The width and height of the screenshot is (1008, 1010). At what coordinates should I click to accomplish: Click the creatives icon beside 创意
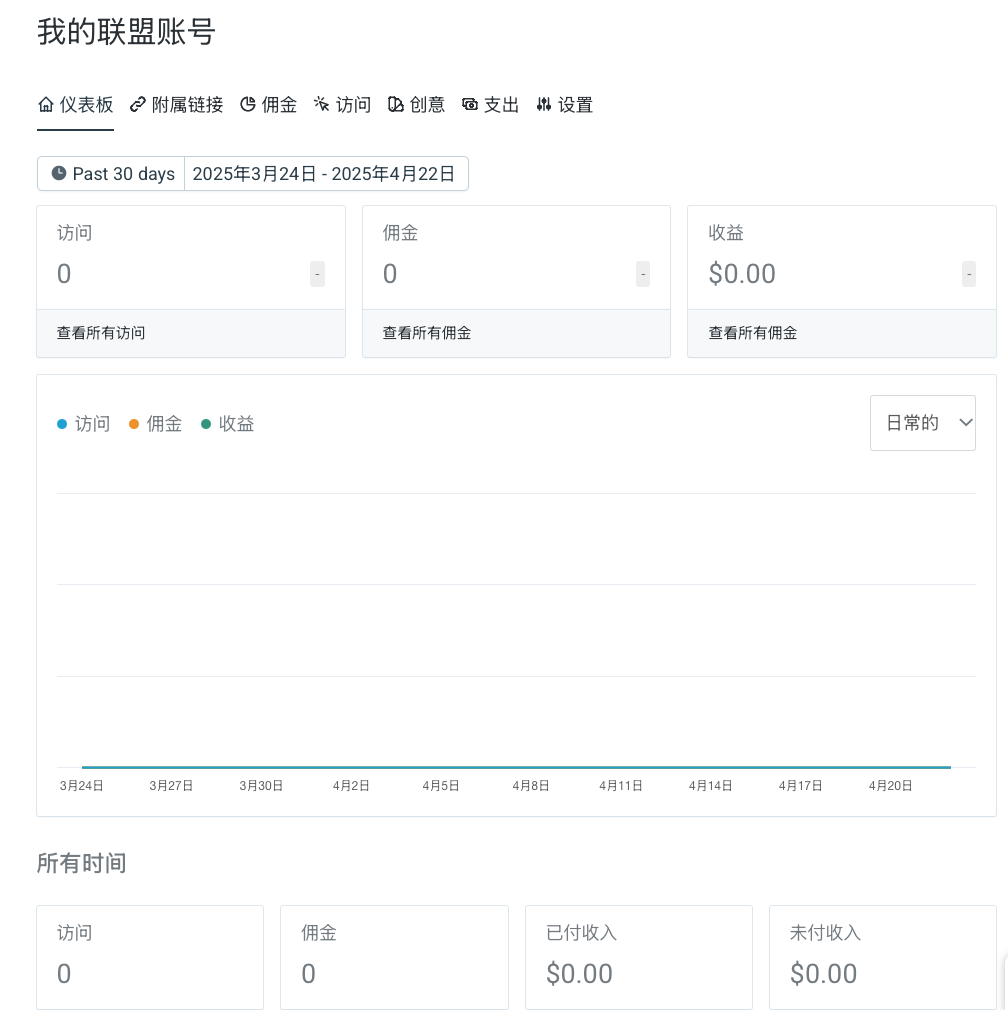pyautogui.click(x=395, y=104)
